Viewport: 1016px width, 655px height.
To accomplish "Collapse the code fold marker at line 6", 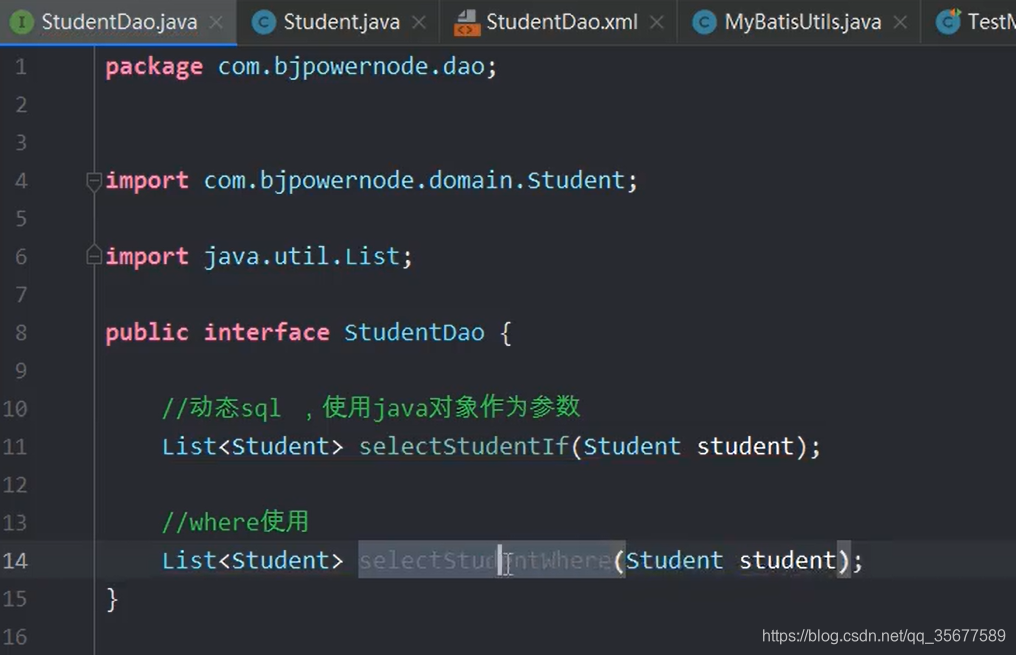I will 93,255.
